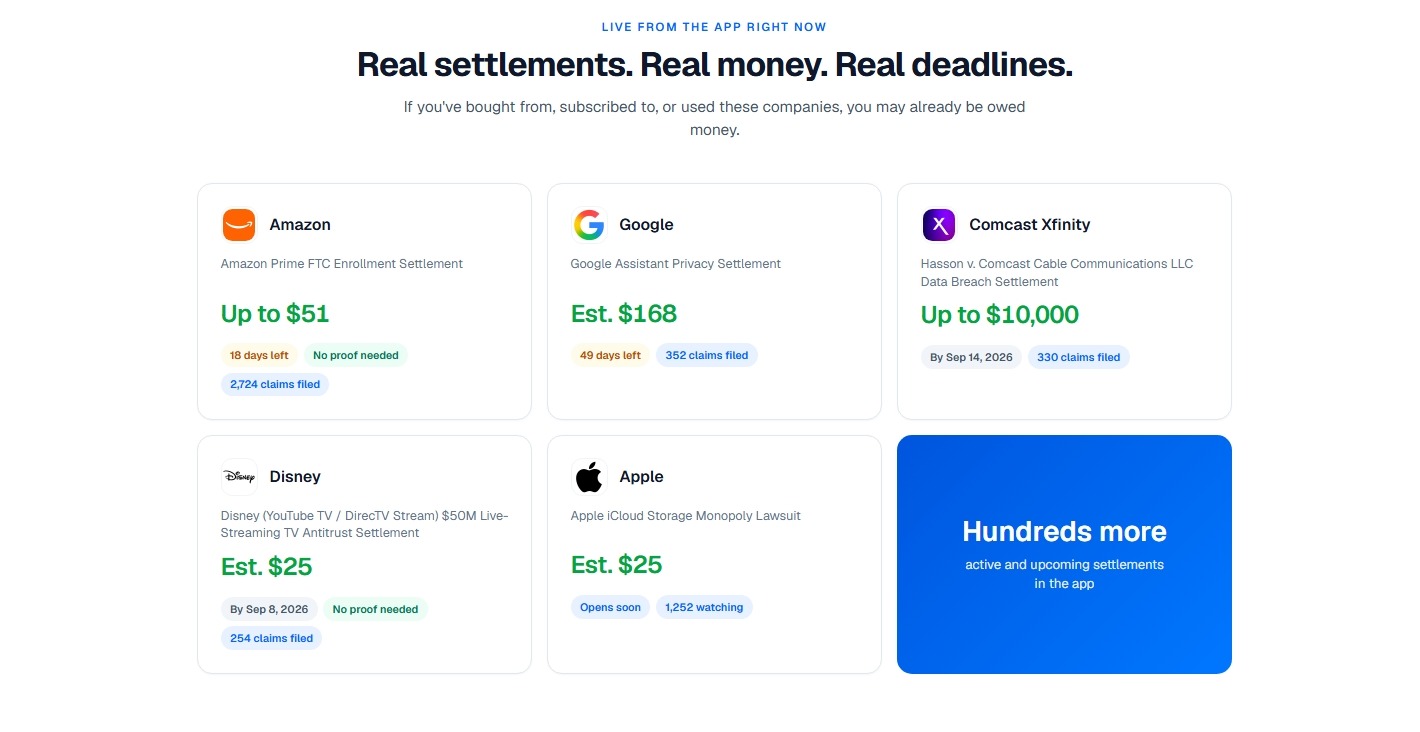Click Disney's No proof needed badge
This screenshot has width=1420, height=732.
[375, 609]
